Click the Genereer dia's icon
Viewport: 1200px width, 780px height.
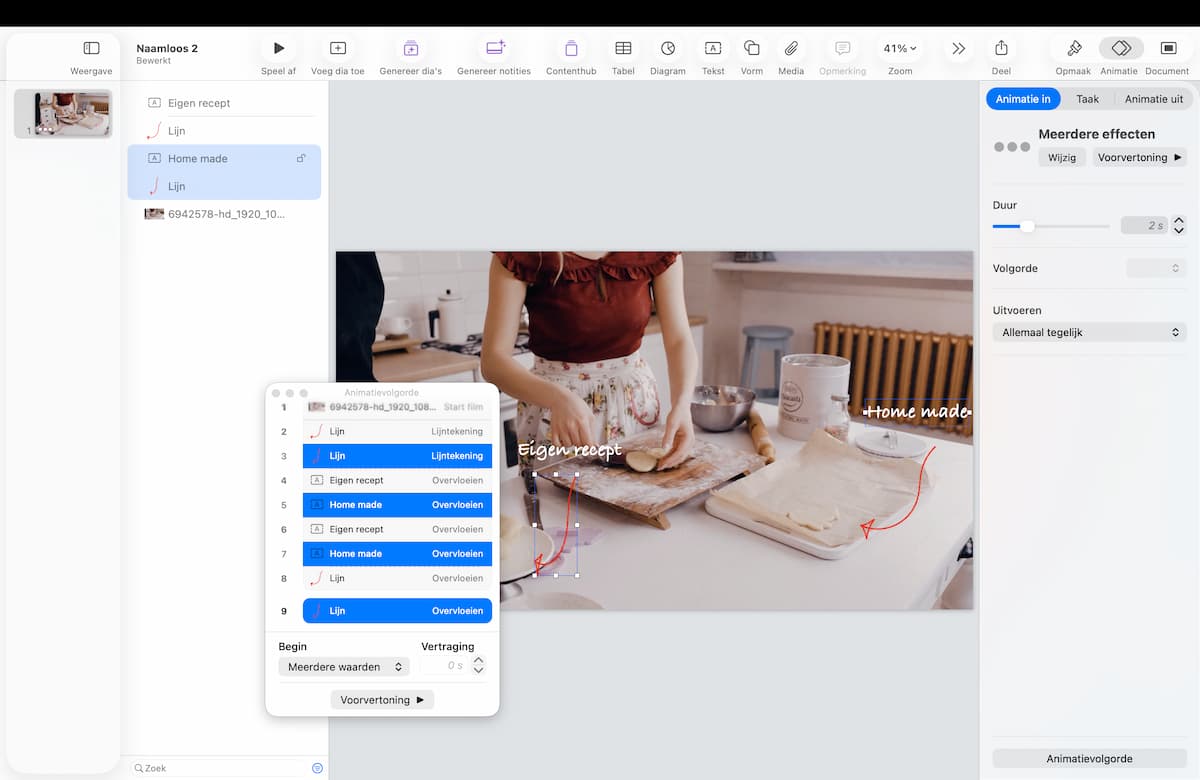[x=411, y=48]
